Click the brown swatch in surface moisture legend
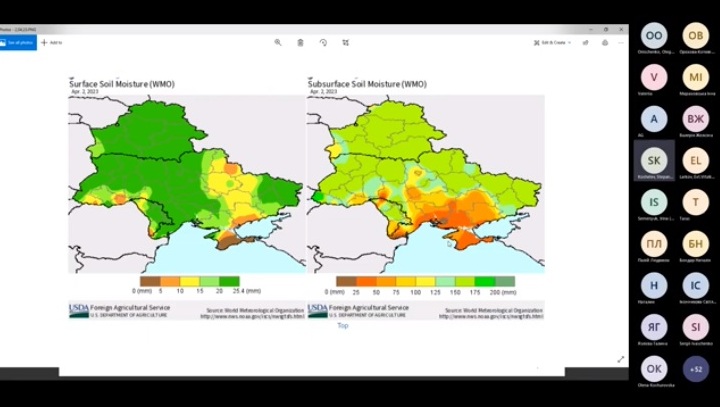Viewport: 720px width, 407px height. [150, 281]
